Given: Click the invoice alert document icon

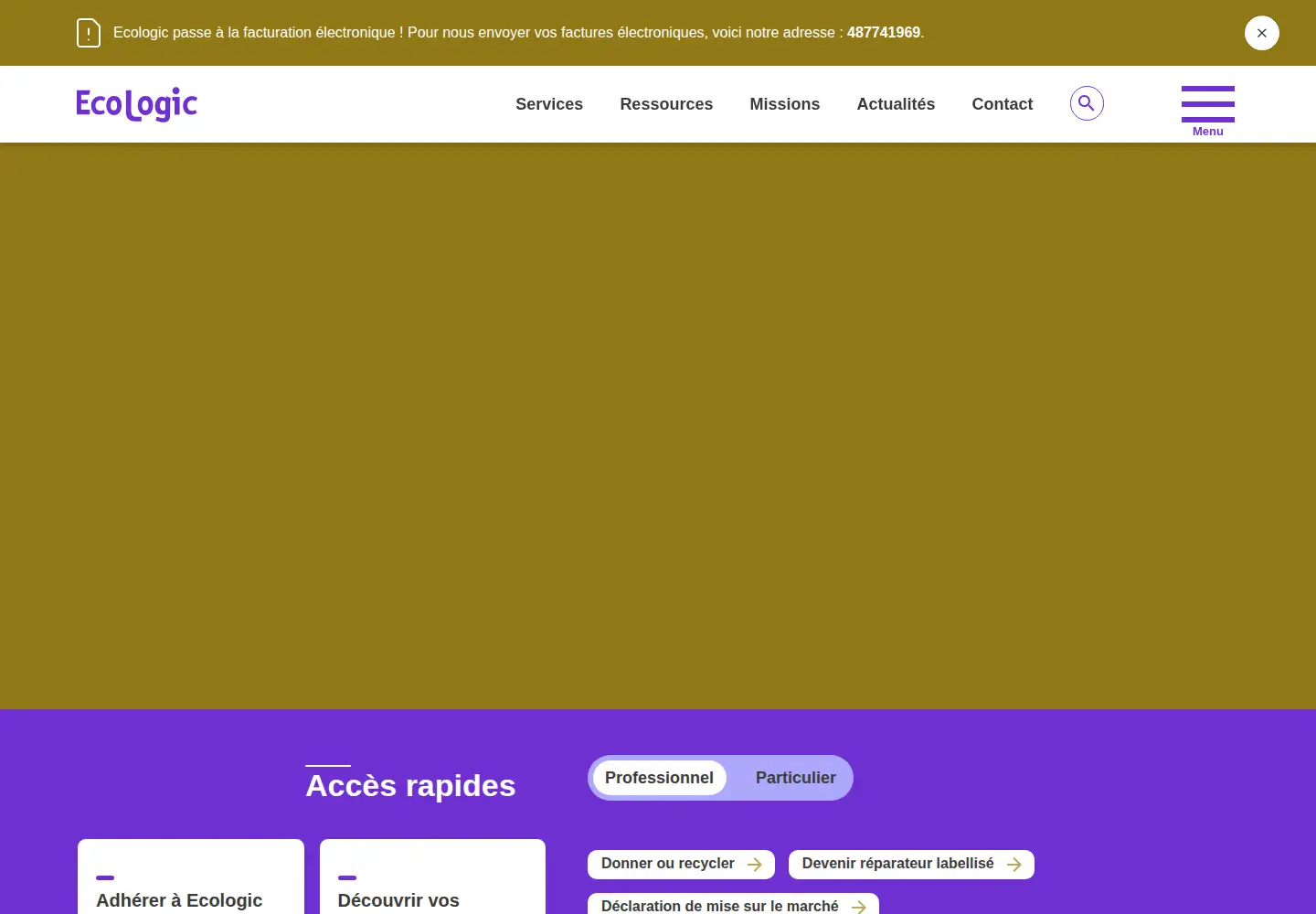Looking at the screenshot, I should (88, 33).
